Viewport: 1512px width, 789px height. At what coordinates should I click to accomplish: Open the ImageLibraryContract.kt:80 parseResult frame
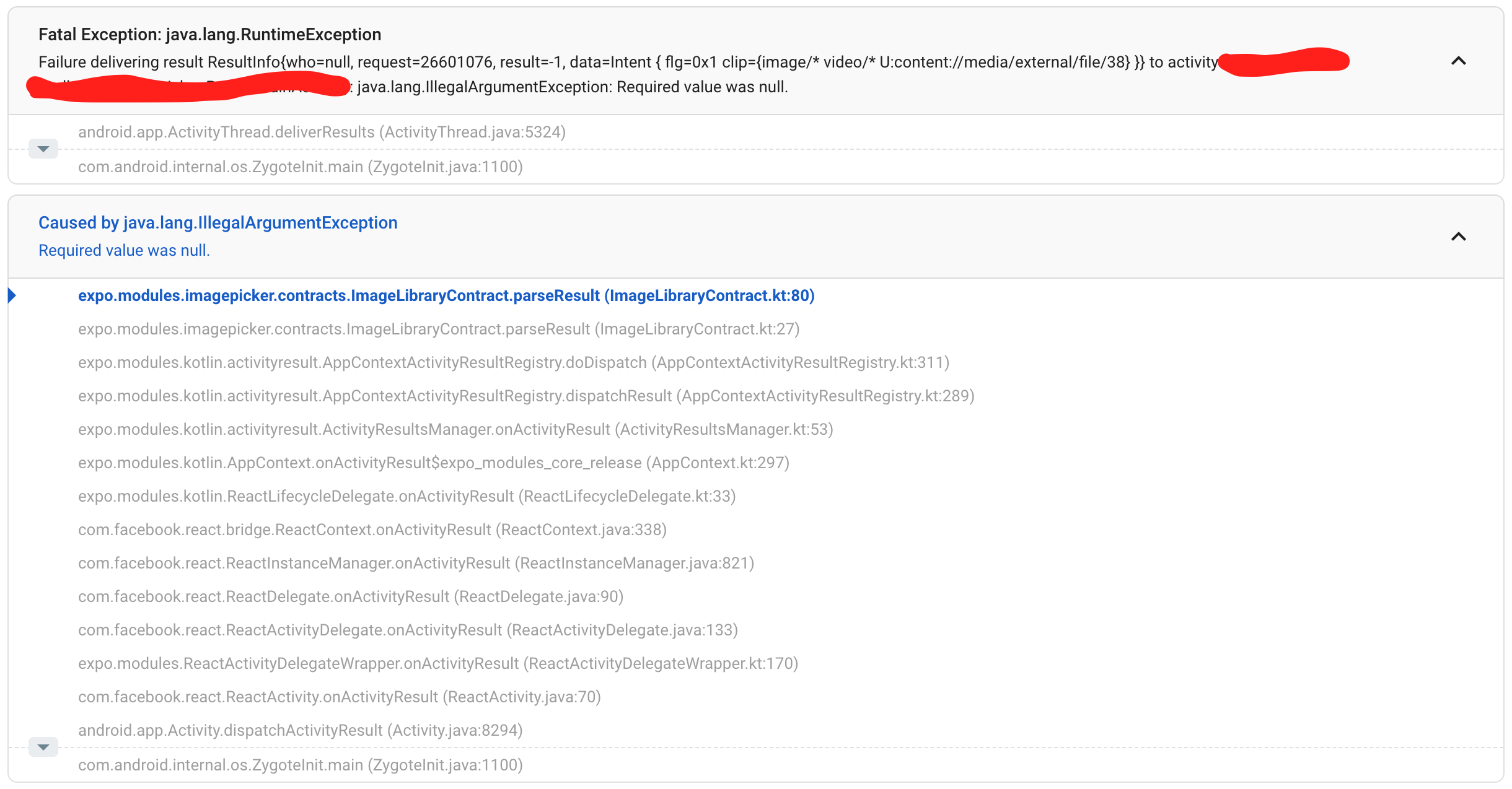(x=446, y=295)
